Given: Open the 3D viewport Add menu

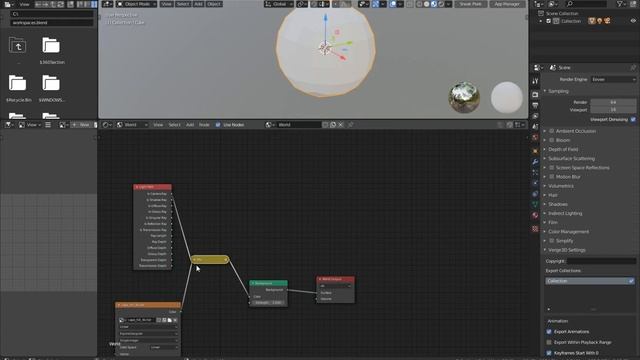Looking at the screenshot, I should 198,4.
